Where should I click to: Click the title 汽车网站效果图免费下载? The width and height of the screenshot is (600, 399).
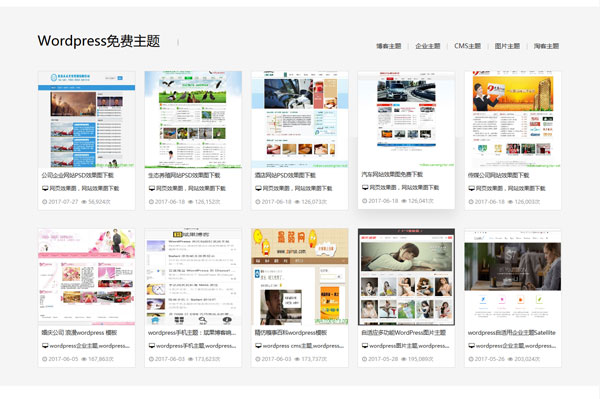(x=392, y=174)
